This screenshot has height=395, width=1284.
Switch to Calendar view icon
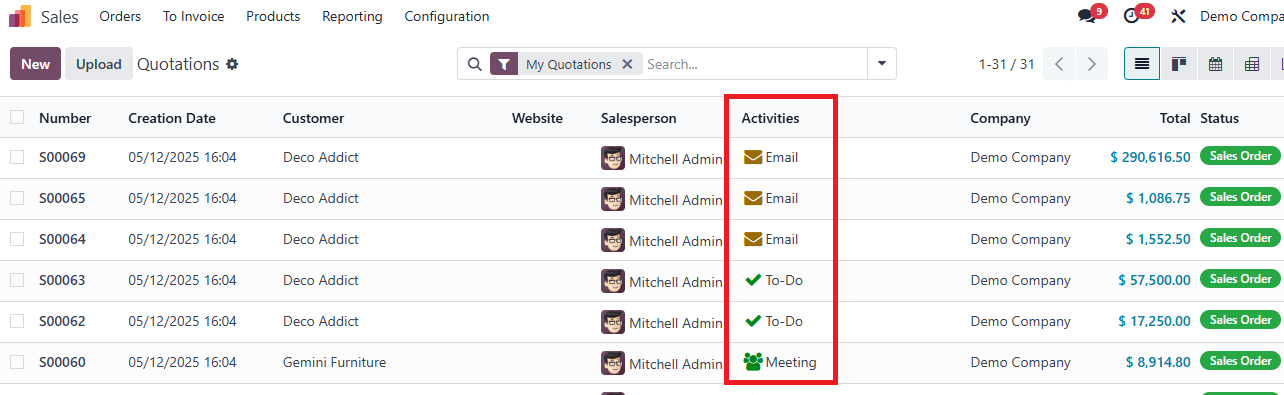pyautogui.click(x=1215, y=64)
